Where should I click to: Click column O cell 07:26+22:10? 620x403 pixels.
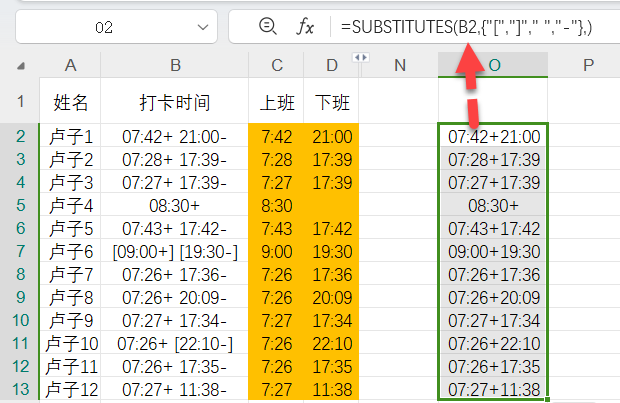point(493,343)
